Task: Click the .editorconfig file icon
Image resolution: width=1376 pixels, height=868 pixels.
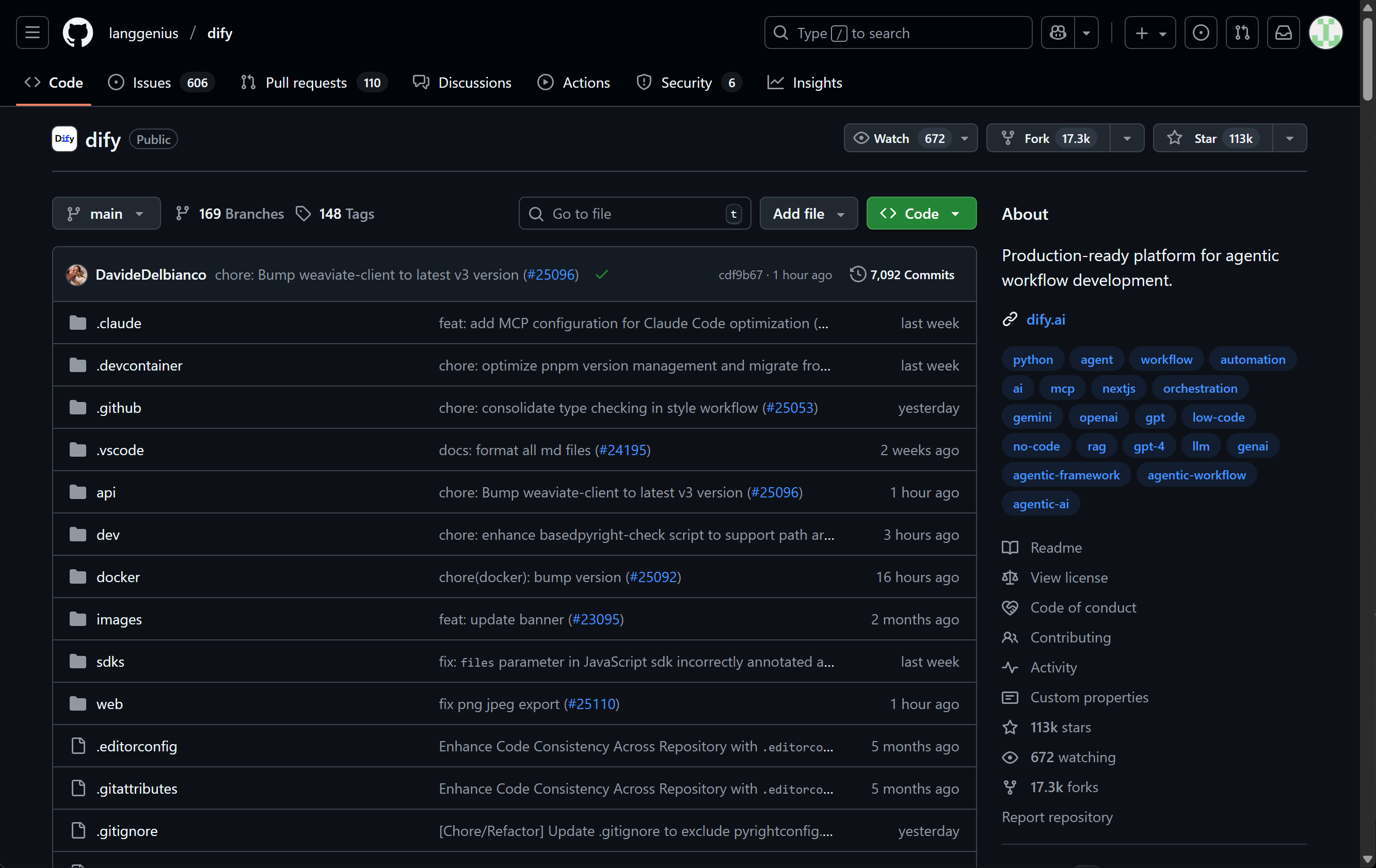Action: click(x=78, y=746)
